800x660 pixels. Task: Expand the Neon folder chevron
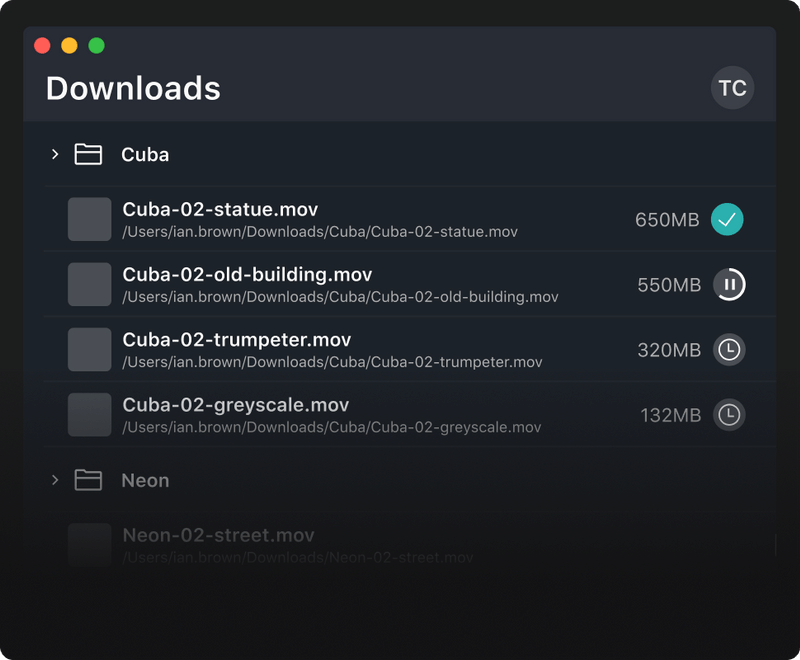tap(55, 480)
